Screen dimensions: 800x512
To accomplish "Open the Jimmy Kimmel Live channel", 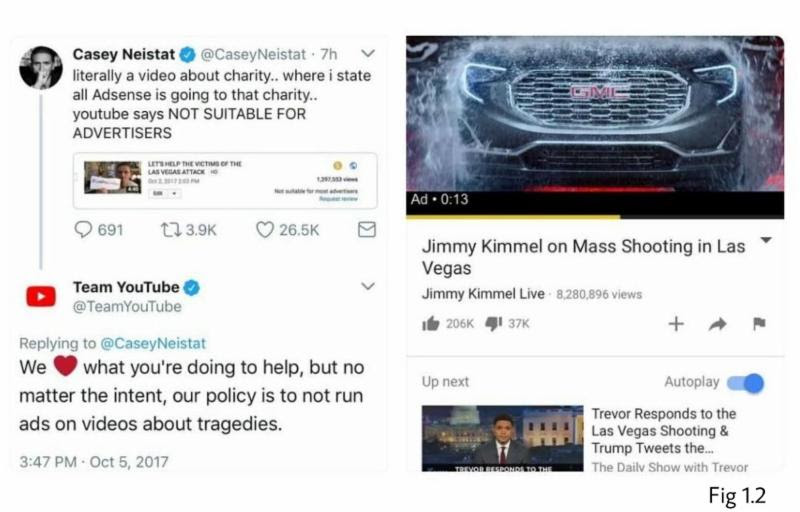I will click(x=483, y=294).
